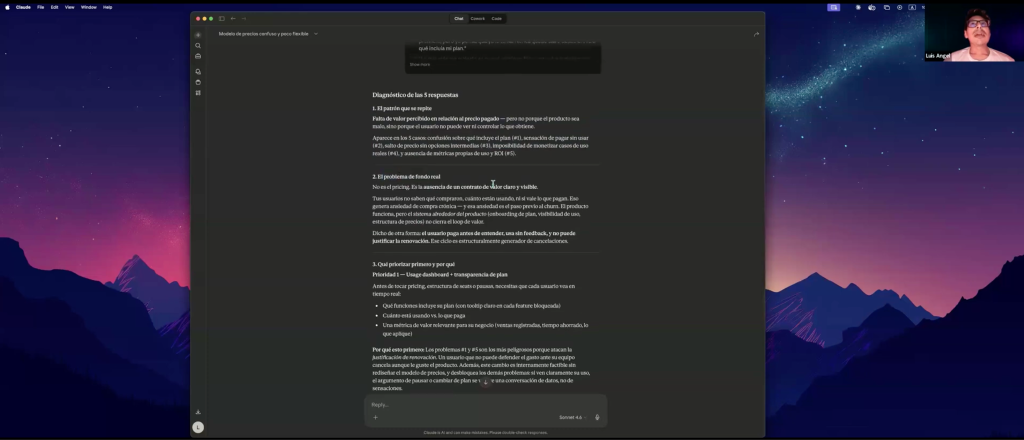Open the Edit menu in menu bar
1024x440 pixels.
(x=54, y=7)
